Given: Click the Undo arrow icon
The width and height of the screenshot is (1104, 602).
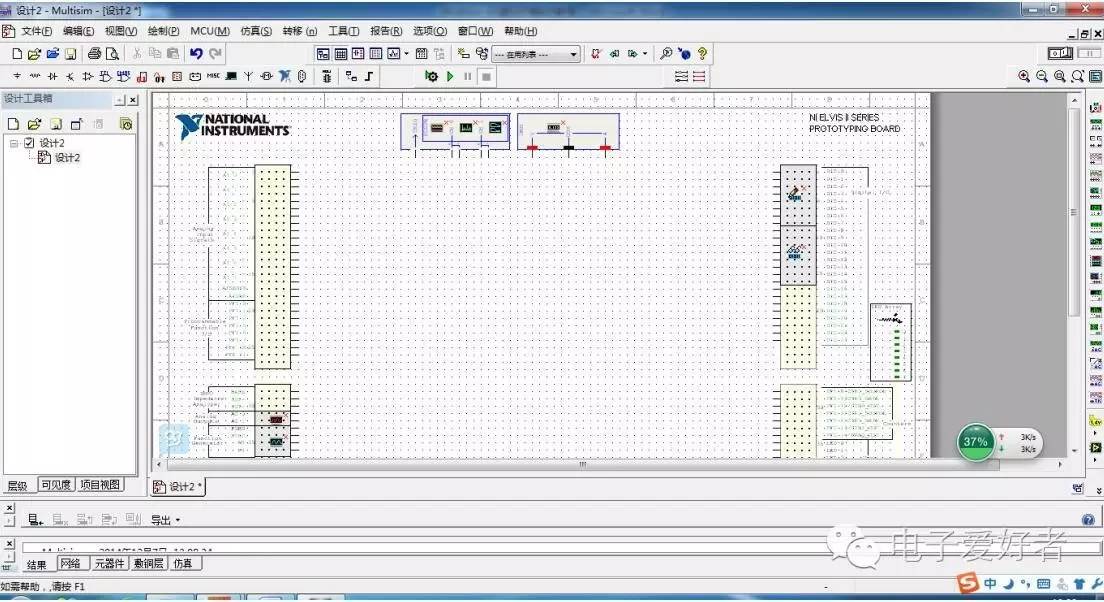Looking at the screenshot, I should 196,54.
